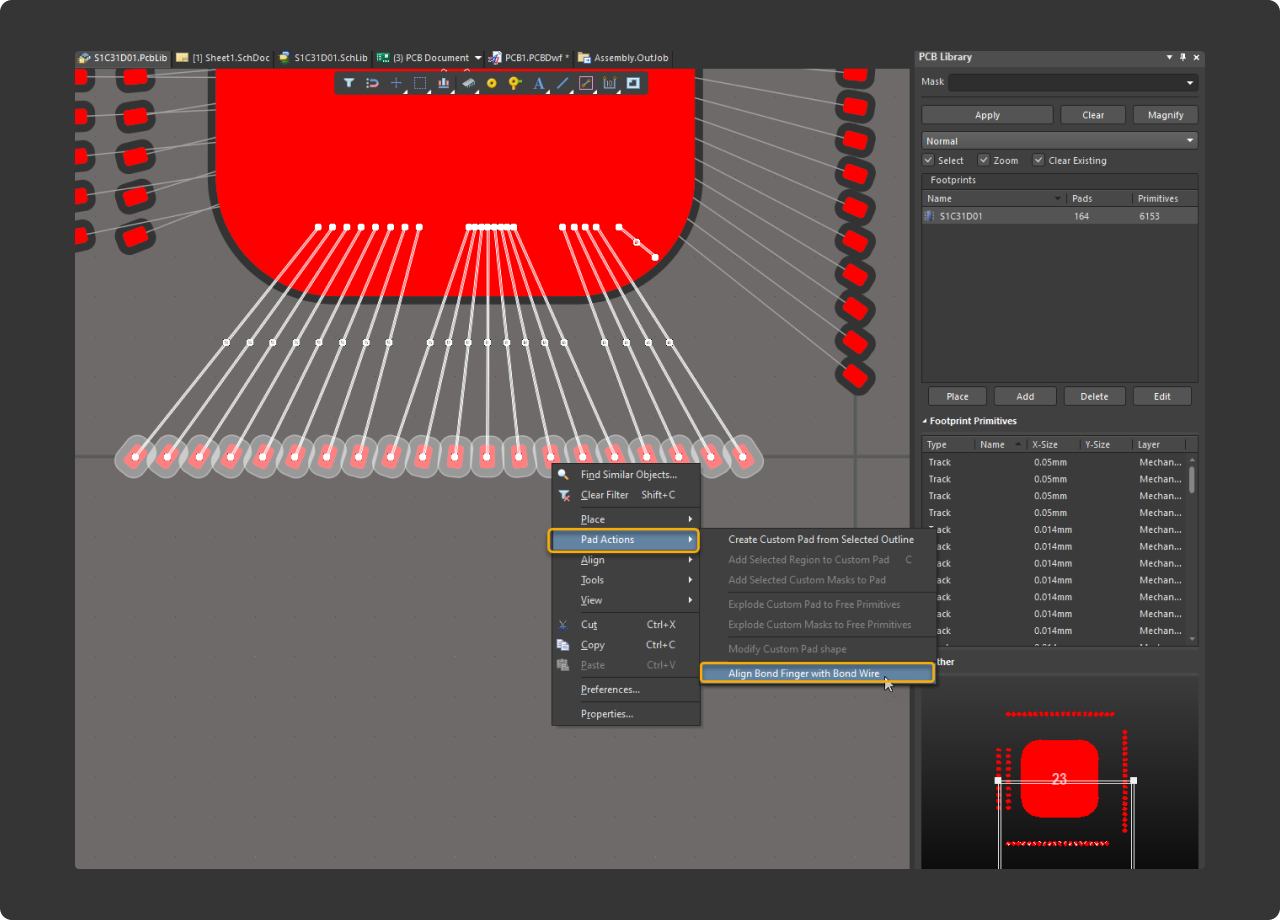
Task: Select the Place Line tool
Action: click(x=562, y=83)
